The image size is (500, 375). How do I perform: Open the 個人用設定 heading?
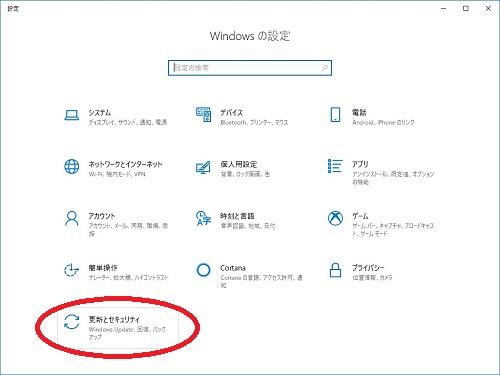click(x=239, y=164)
